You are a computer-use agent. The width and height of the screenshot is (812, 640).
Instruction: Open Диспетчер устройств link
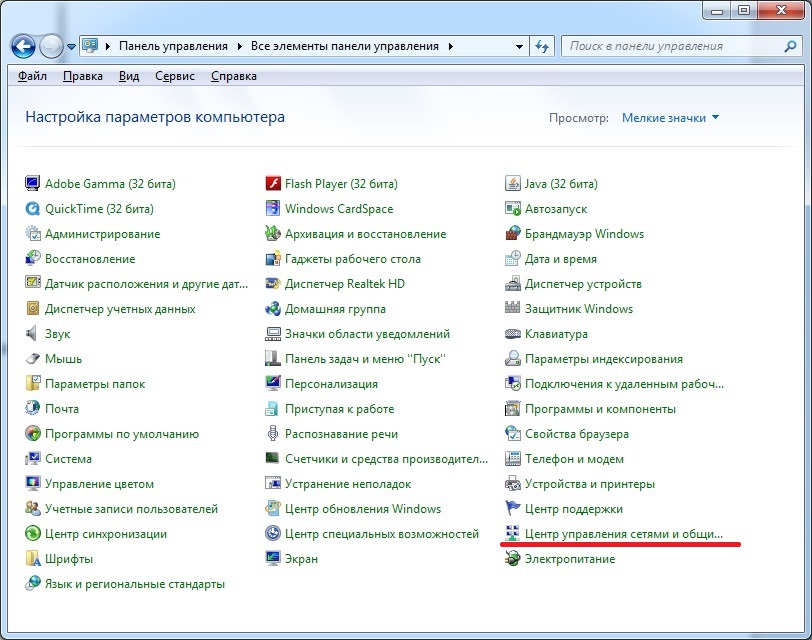tap(583, 284)
